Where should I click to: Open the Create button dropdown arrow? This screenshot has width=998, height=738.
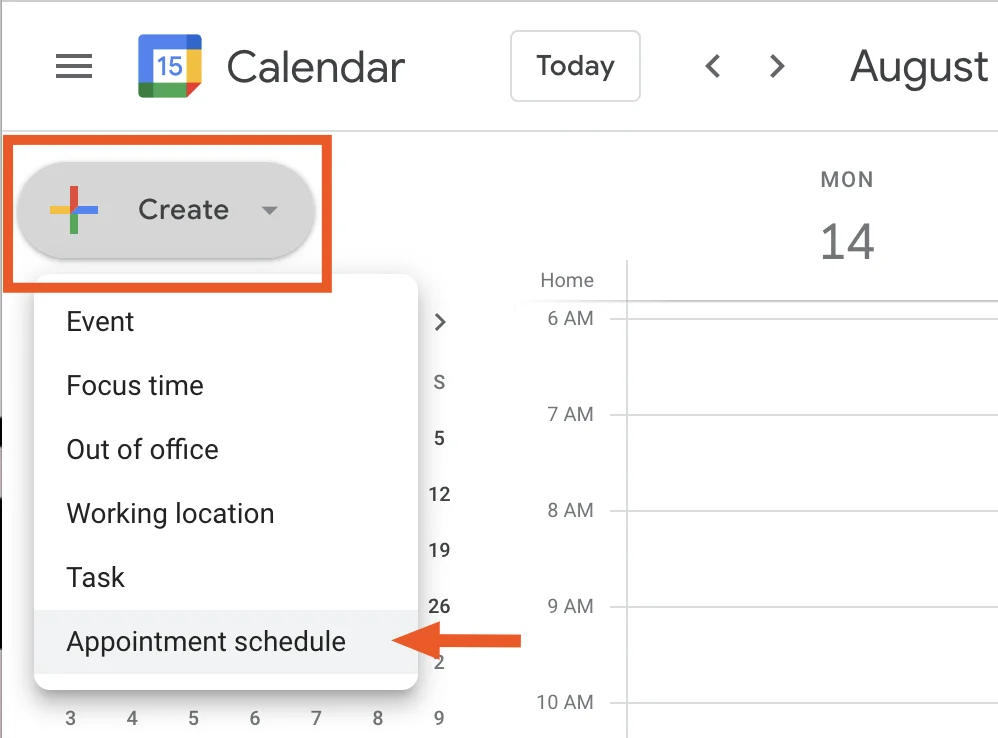268,211
